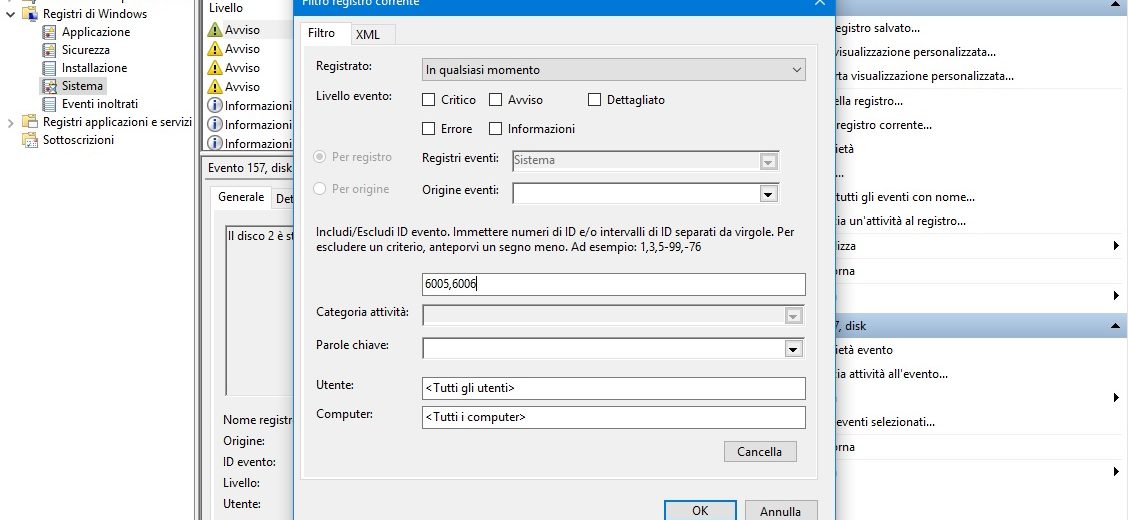The height and width of the screenshot is (520, 1128).
Task: Click eventi selezionati action
Action: tap(885, 422)
